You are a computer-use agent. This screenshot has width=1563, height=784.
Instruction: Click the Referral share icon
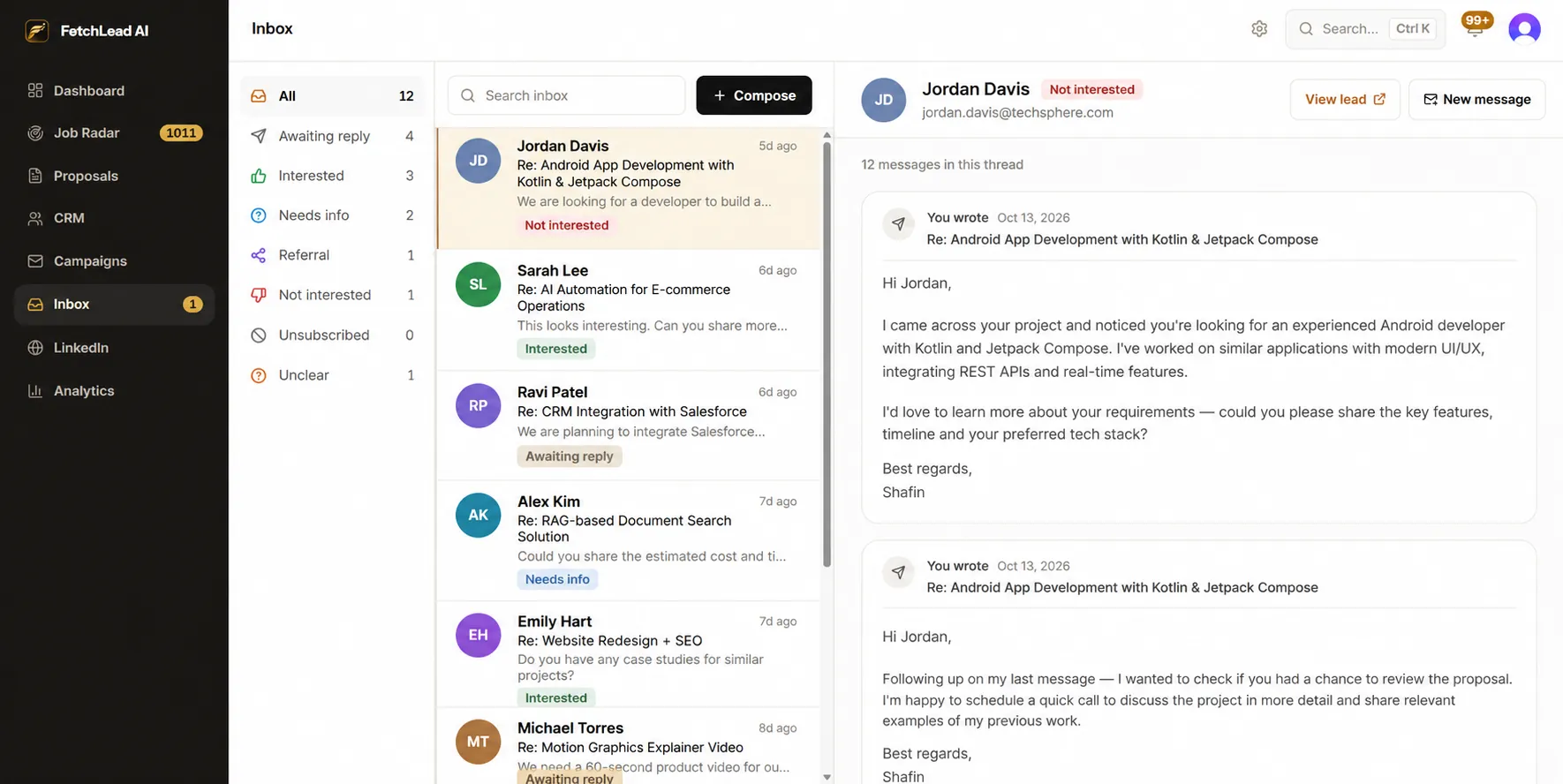(x=259, y=255)
